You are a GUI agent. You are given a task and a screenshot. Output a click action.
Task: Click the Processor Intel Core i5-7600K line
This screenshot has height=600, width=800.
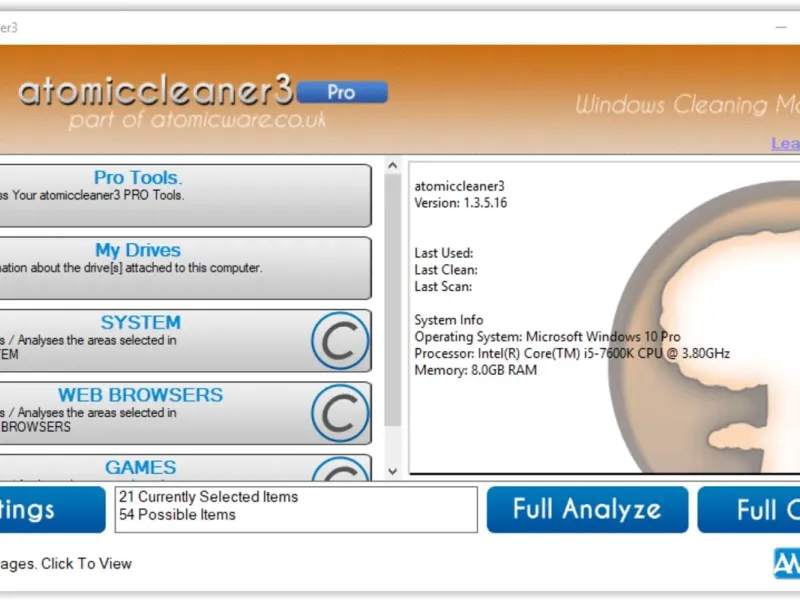572,354
